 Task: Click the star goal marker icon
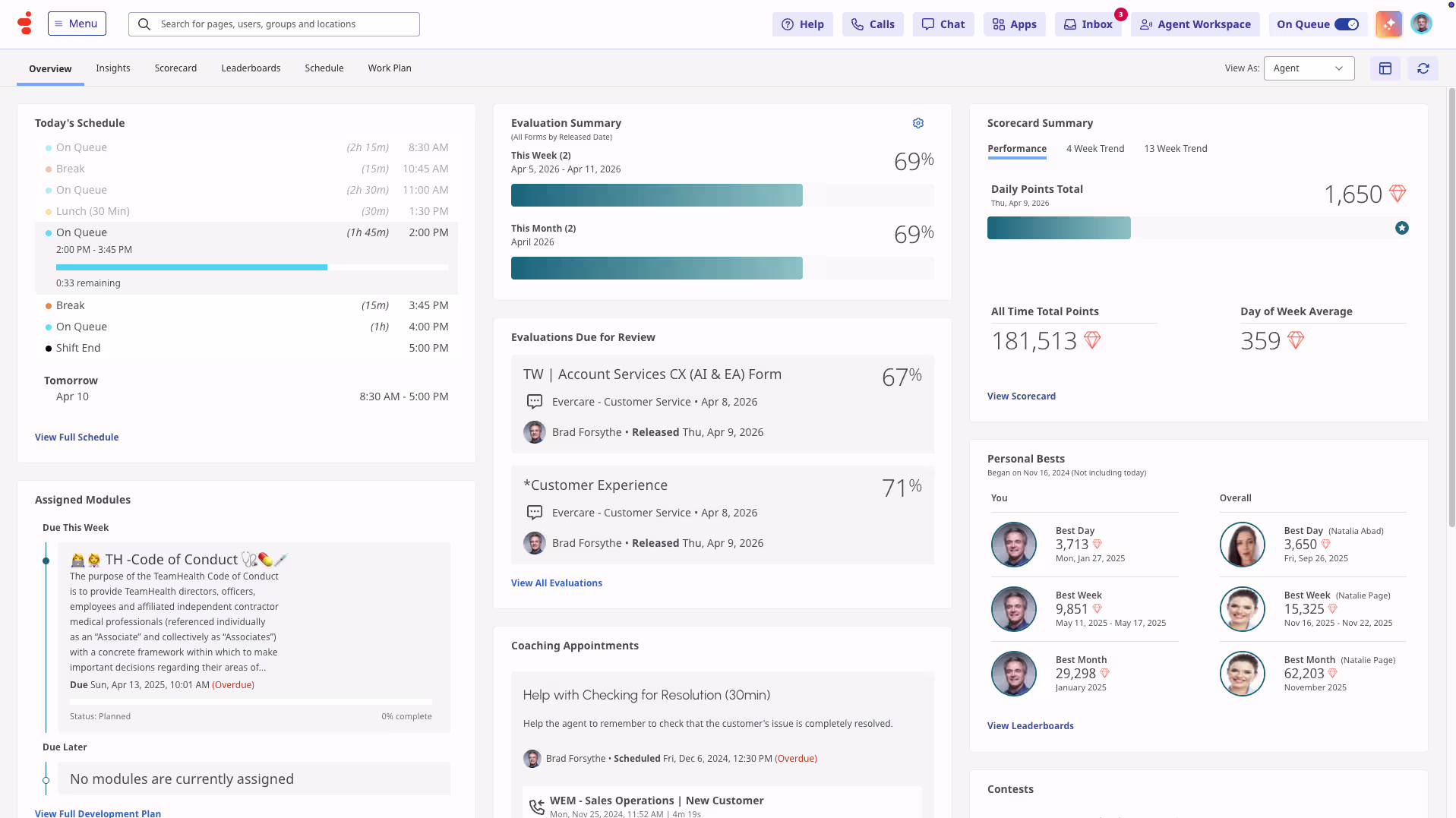(x=1402, y=228)
